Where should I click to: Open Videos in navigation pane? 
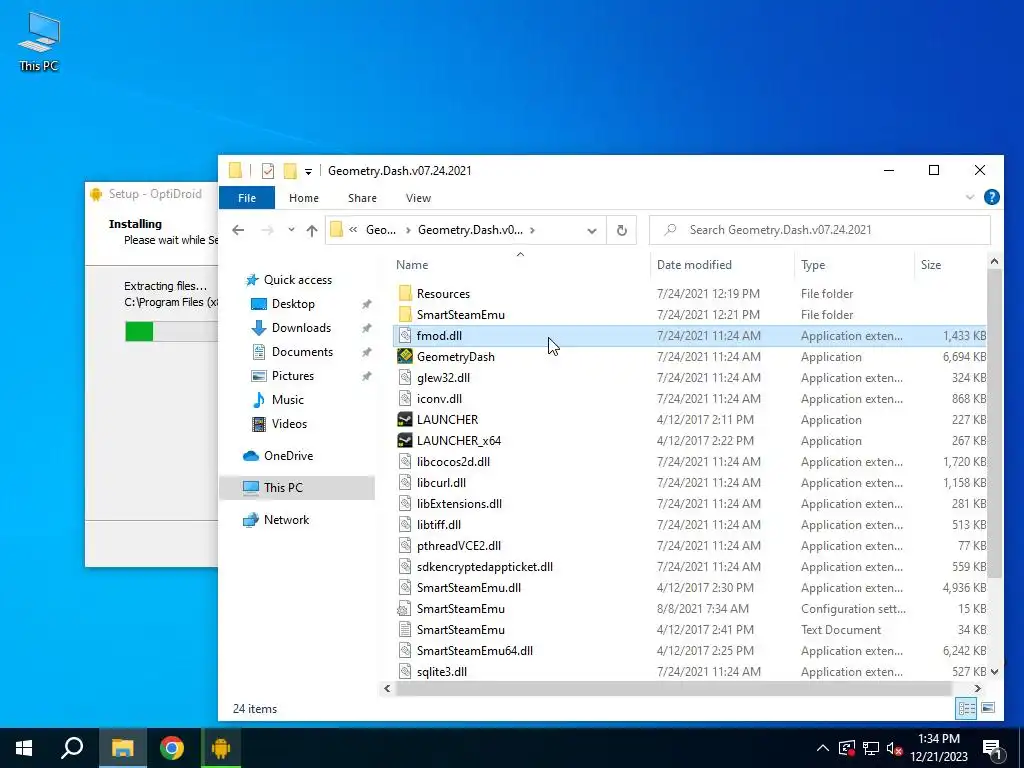(289, 424)
